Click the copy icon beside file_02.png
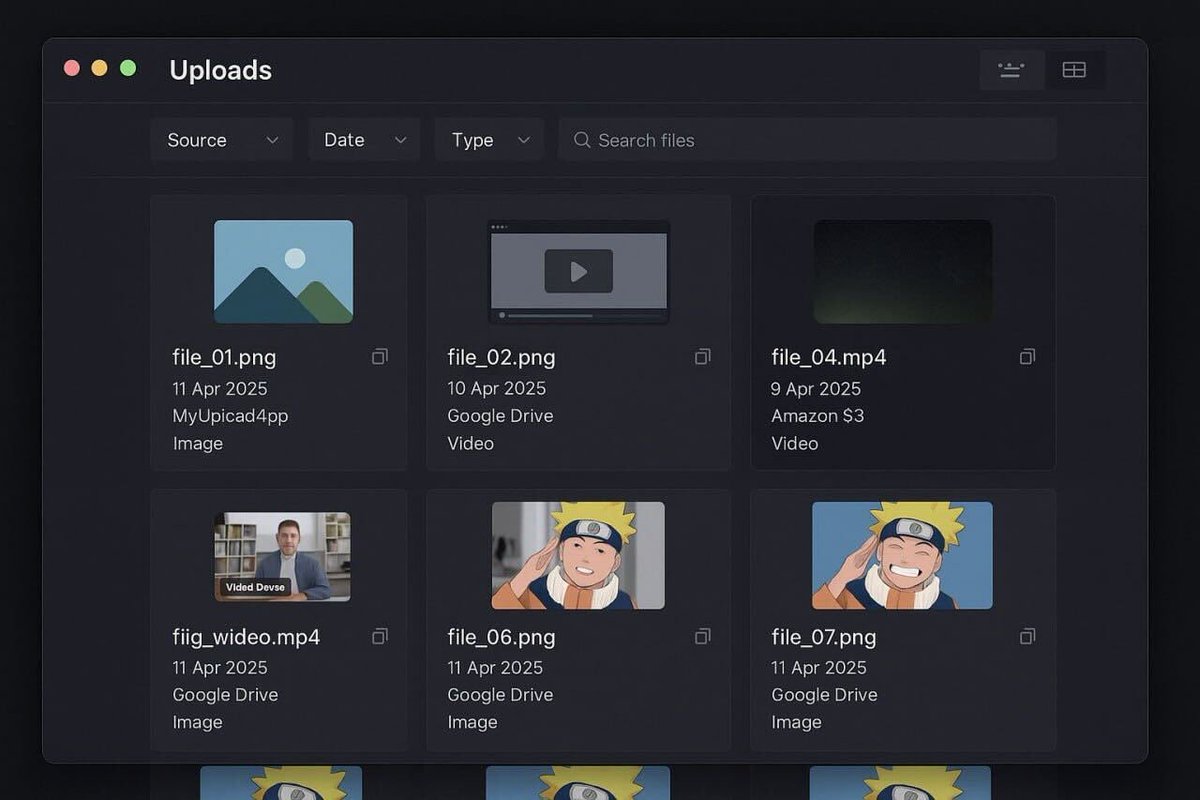 tap(703, 356)
